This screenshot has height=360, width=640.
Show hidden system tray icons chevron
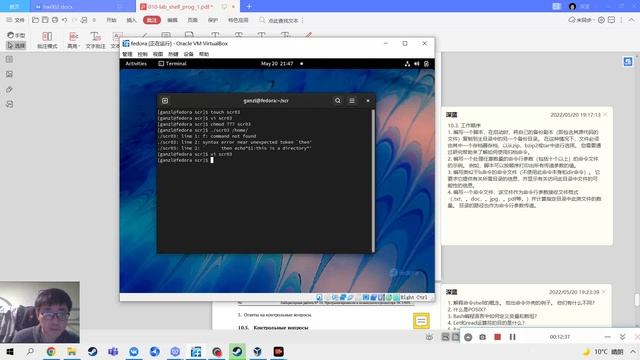(x=633, y=351)
